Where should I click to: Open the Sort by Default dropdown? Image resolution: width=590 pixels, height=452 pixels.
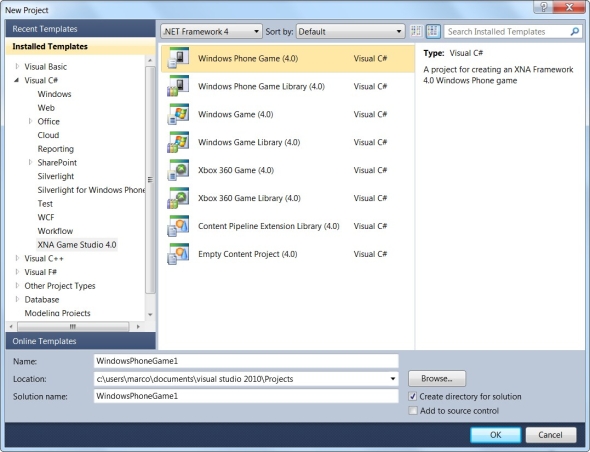[350, 32]
